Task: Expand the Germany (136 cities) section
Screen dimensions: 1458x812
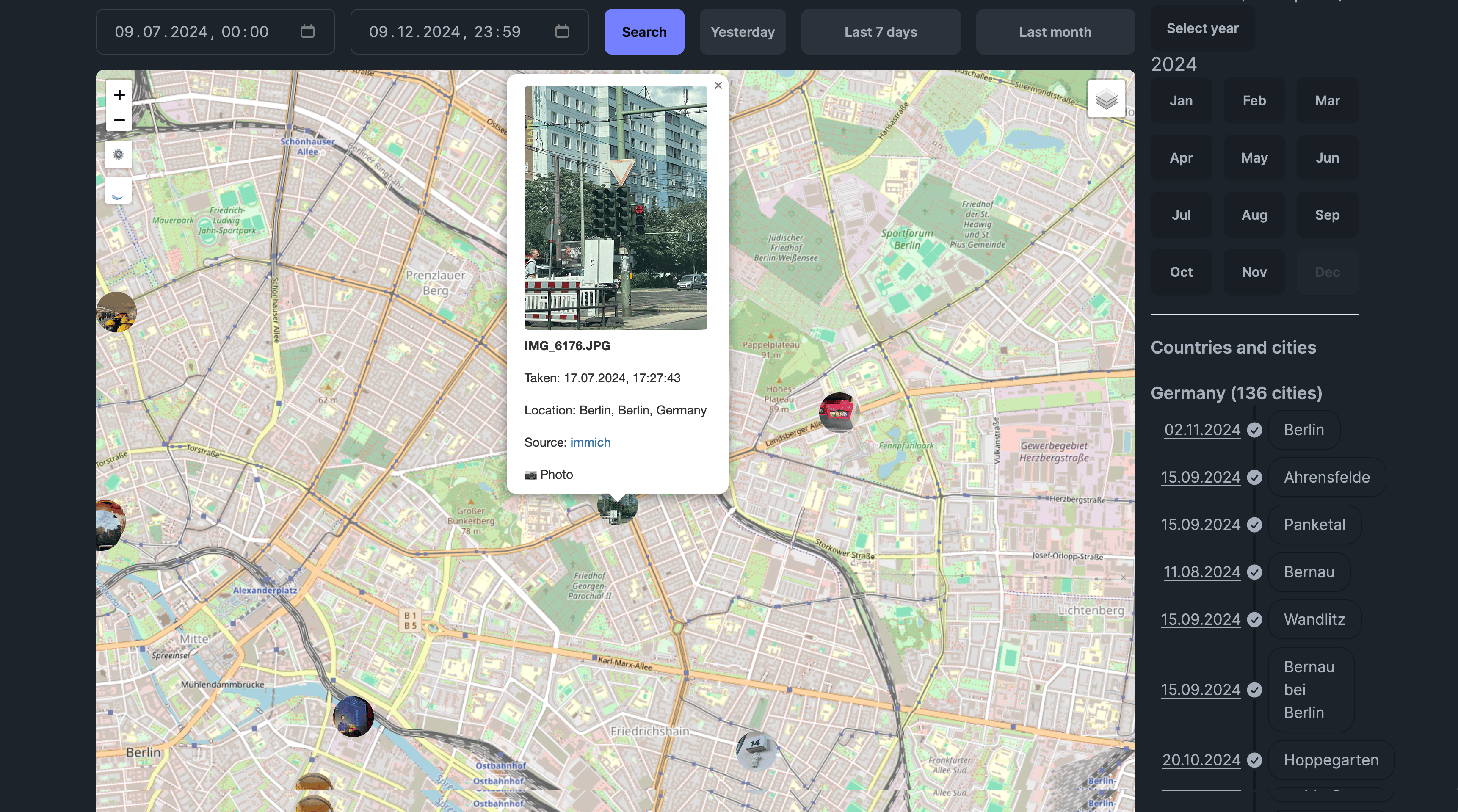Action: [1236, 393]
